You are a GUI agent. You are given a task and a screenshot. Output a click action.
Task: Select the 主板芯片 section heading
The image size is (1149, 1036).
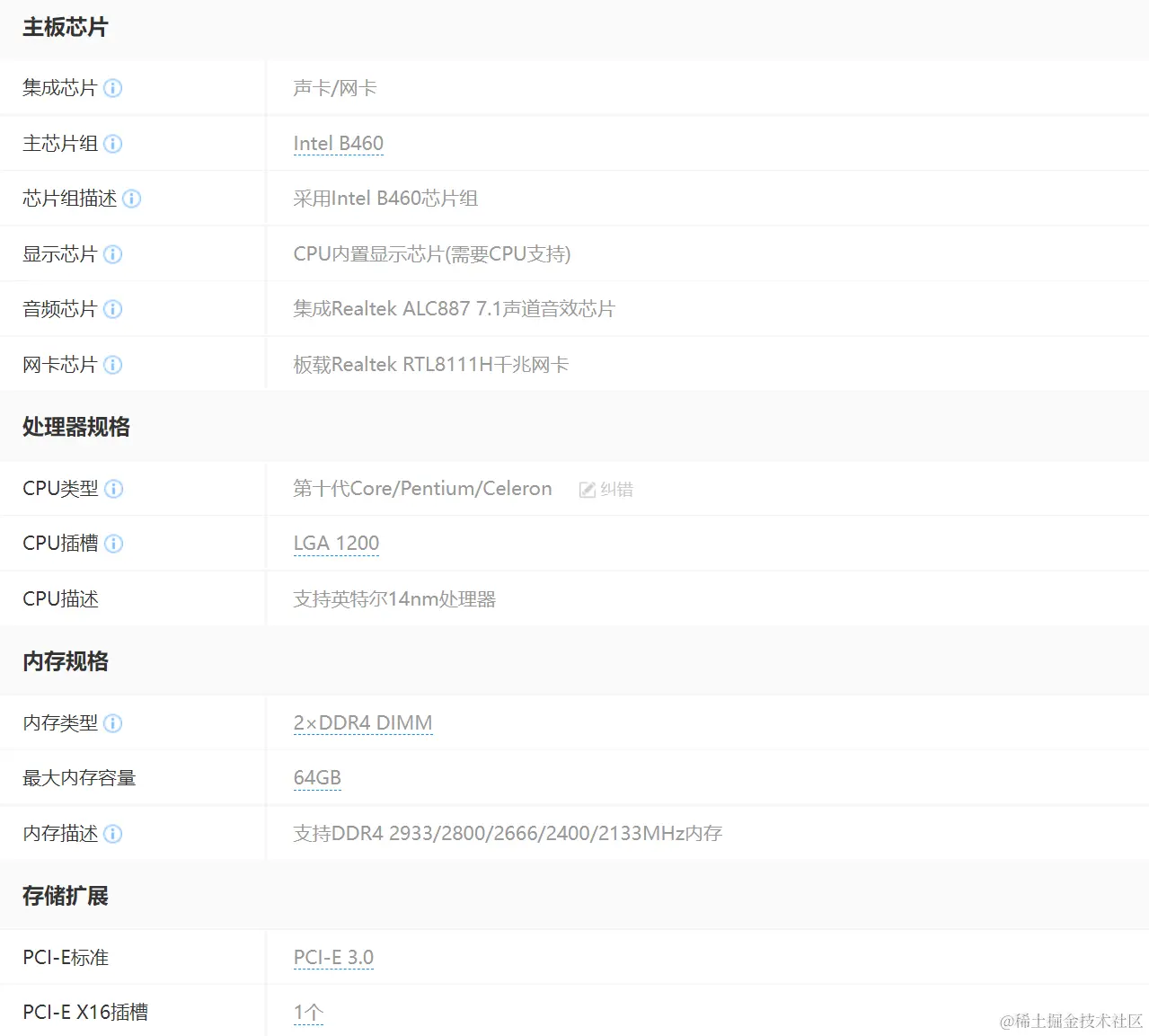pyautogui.click(x=66, y=28)
